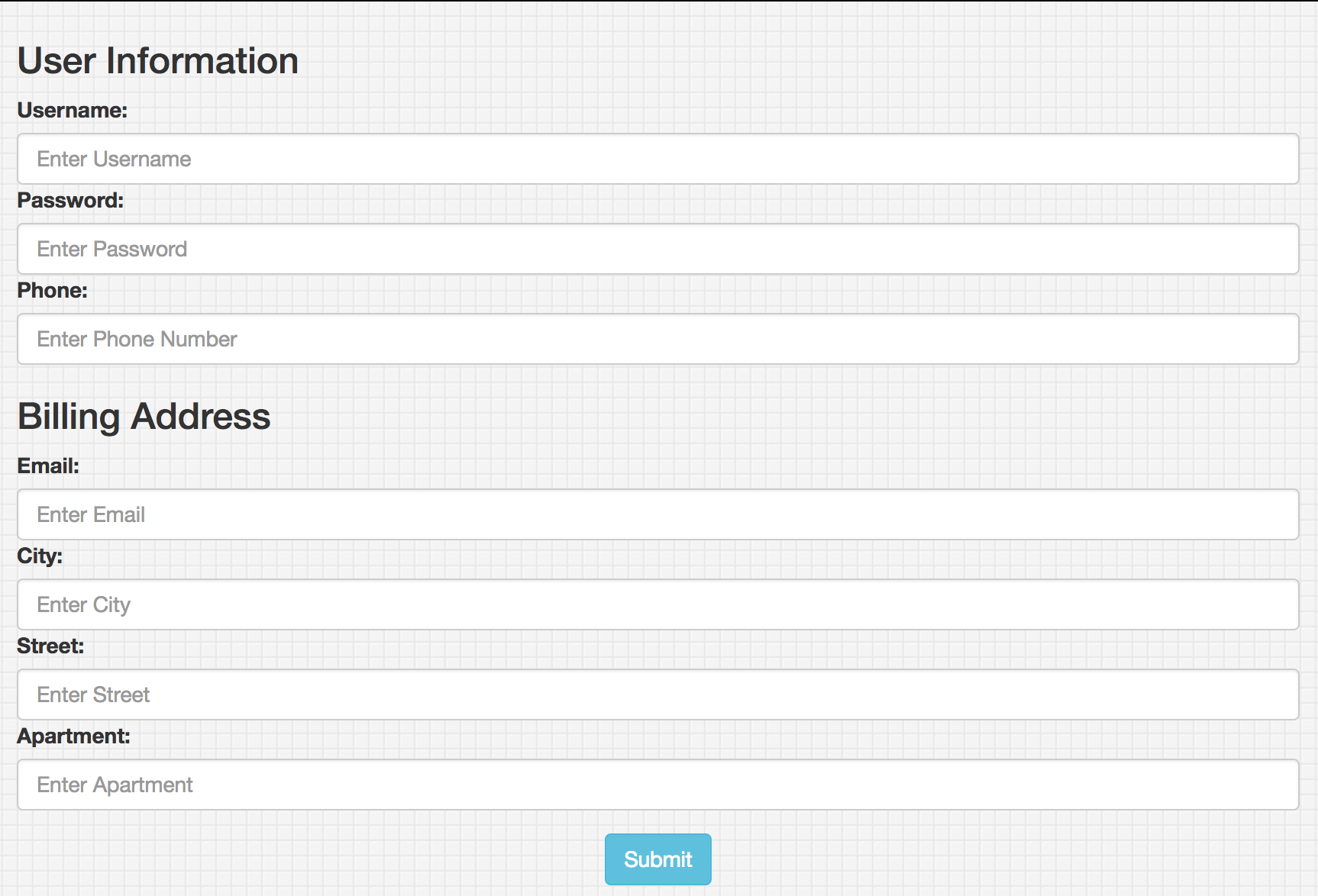Focus the Enter Email input box
The image size is (1318, 896).
pyautogui.click(x=657, y=514)
